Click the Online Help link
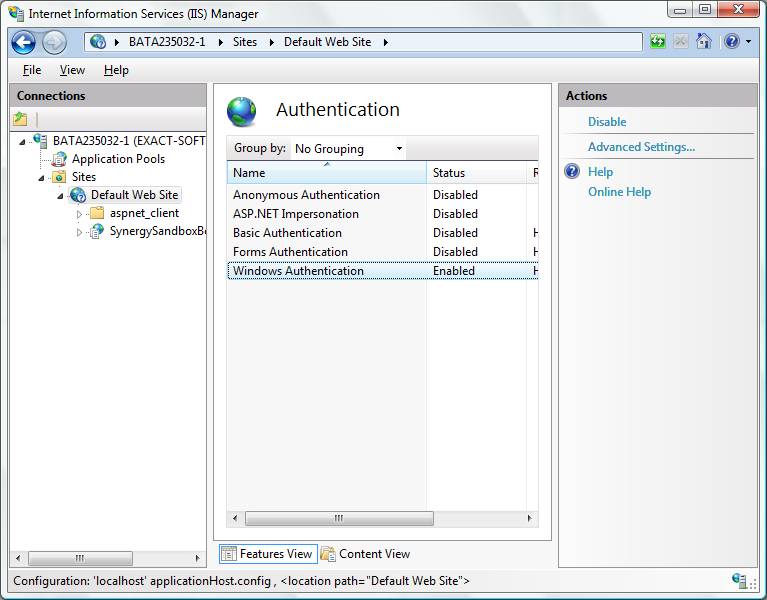This screenshot has height=600, width=767. pyautogui.click(x=619, y=192)
